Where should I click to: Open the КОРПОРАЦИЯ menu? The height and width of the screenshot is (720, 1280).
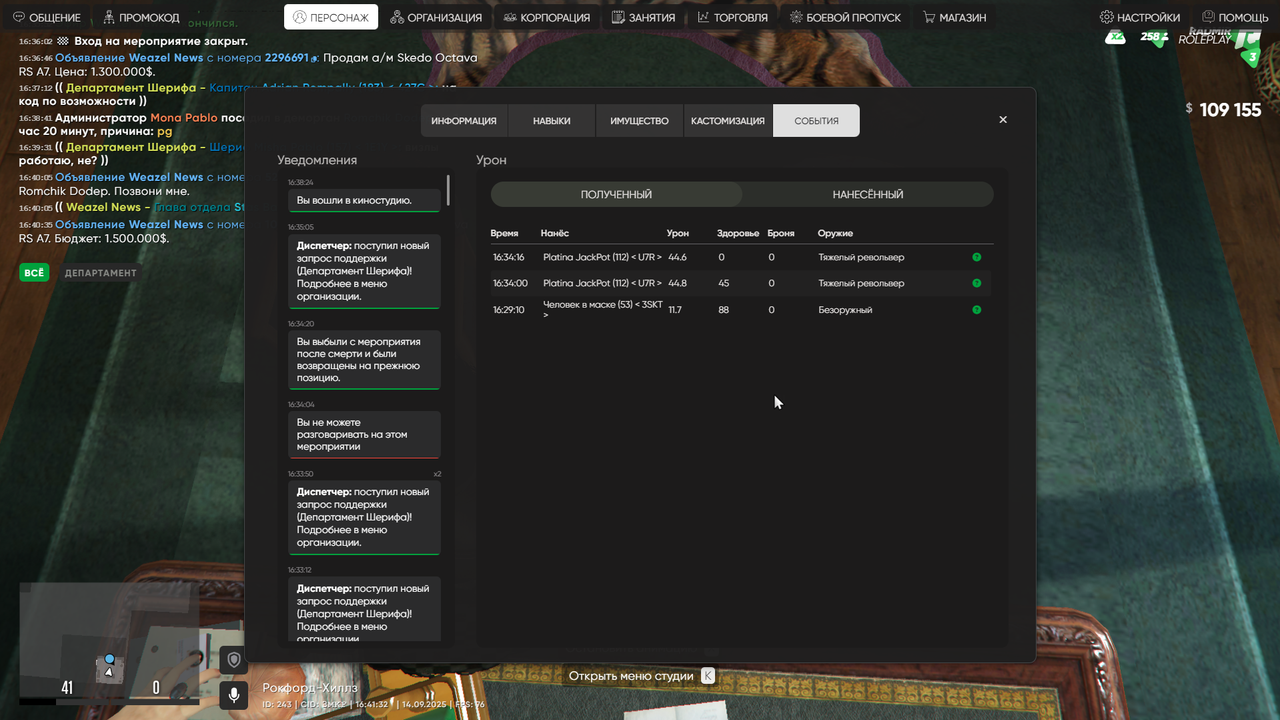pos(548,17)
